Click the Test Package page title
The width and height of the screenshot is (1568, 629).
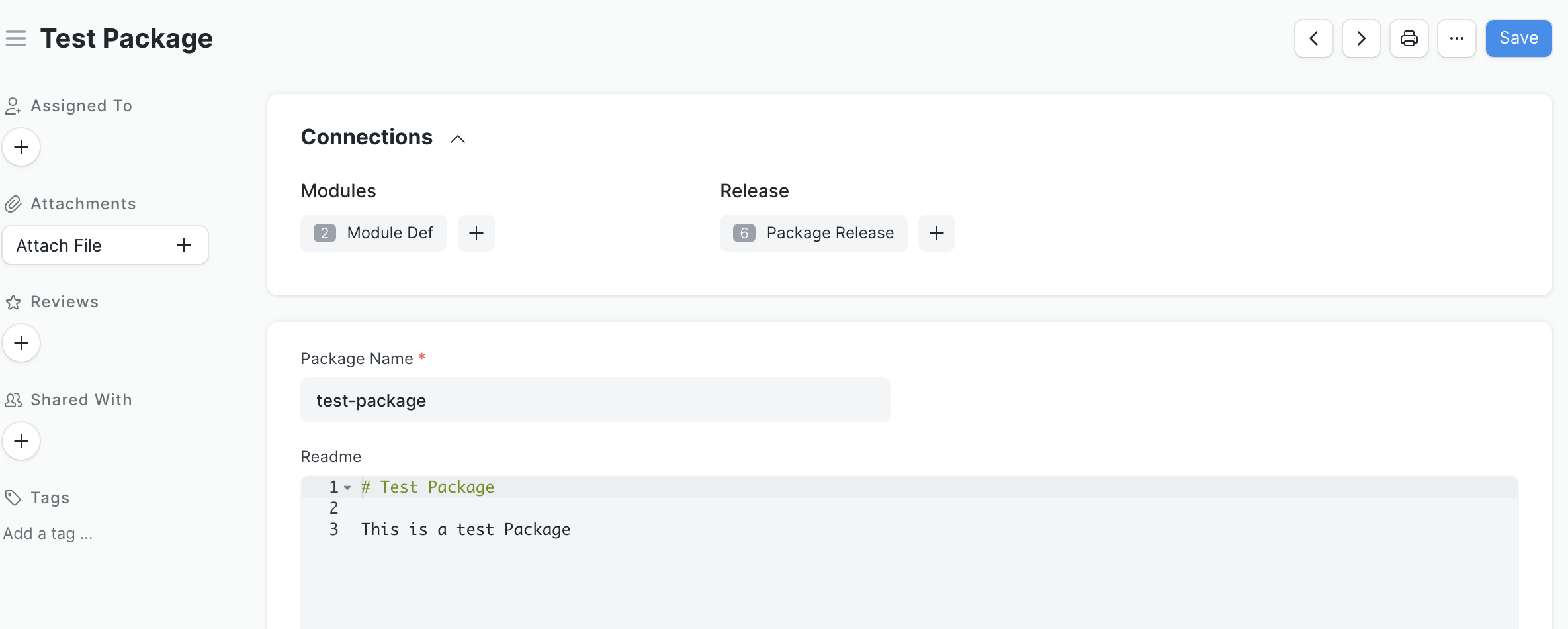click(126, 38)
